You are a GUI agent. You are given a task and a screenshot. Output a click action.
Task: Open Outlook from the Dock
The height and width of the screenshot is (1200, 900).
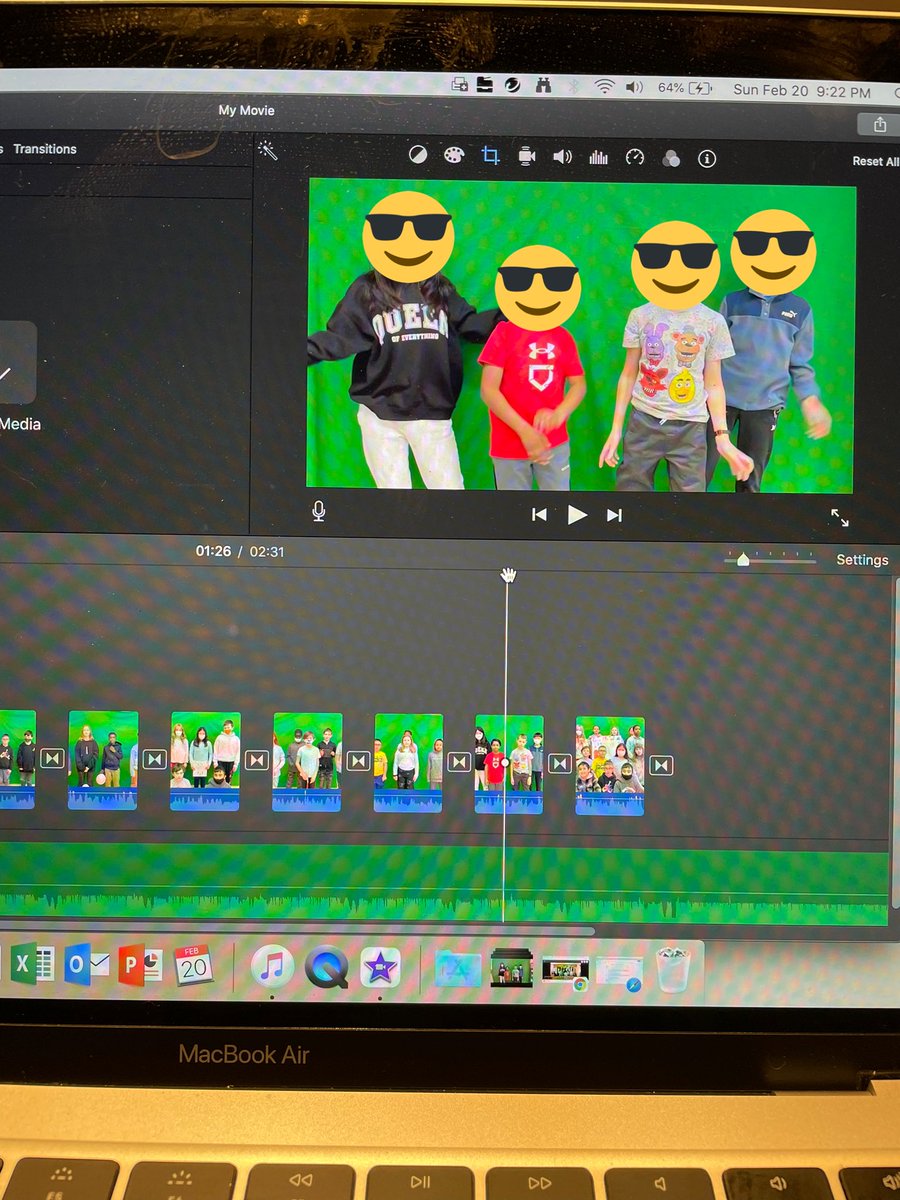point(87,965)
